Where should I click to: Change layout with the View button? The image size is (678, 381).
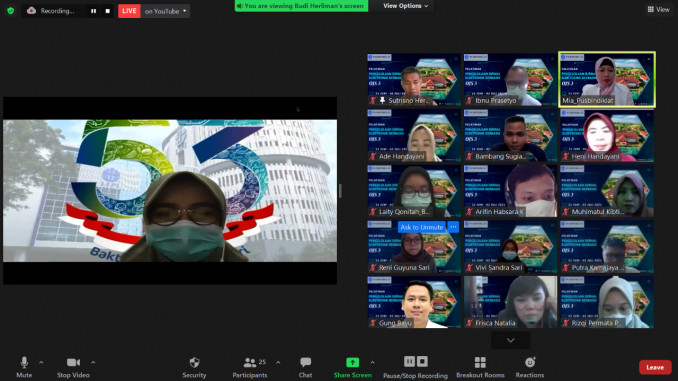(x=659, y=9)
